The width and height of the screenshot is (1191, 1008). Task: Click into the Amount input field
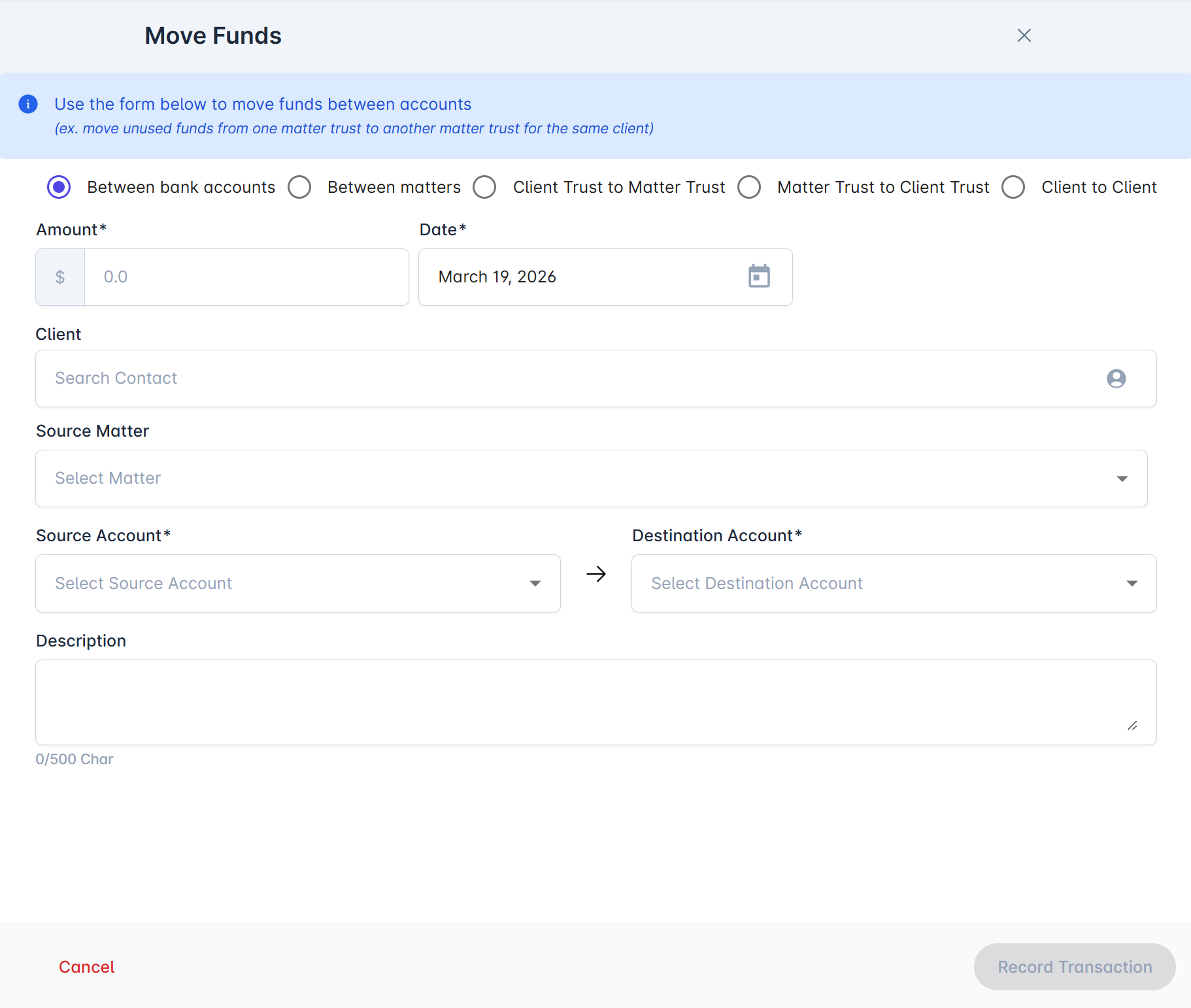(x=246, y=277)
